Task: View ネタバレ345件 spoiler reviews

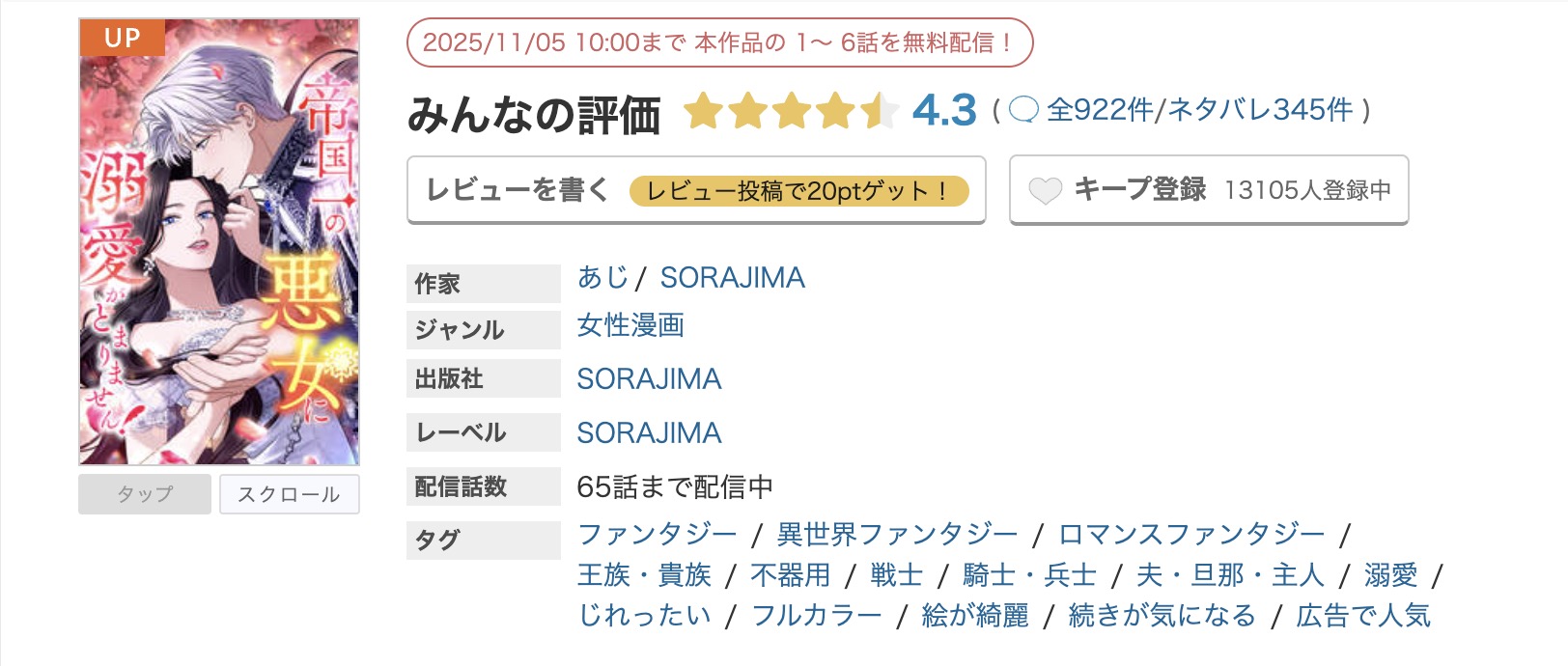Action: 1259,111
